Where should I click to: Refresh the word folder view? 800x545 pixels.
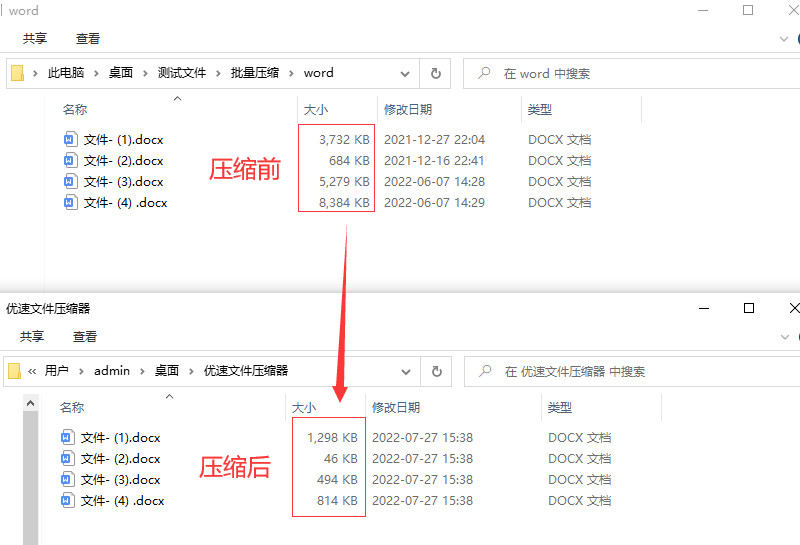[435, 73]
